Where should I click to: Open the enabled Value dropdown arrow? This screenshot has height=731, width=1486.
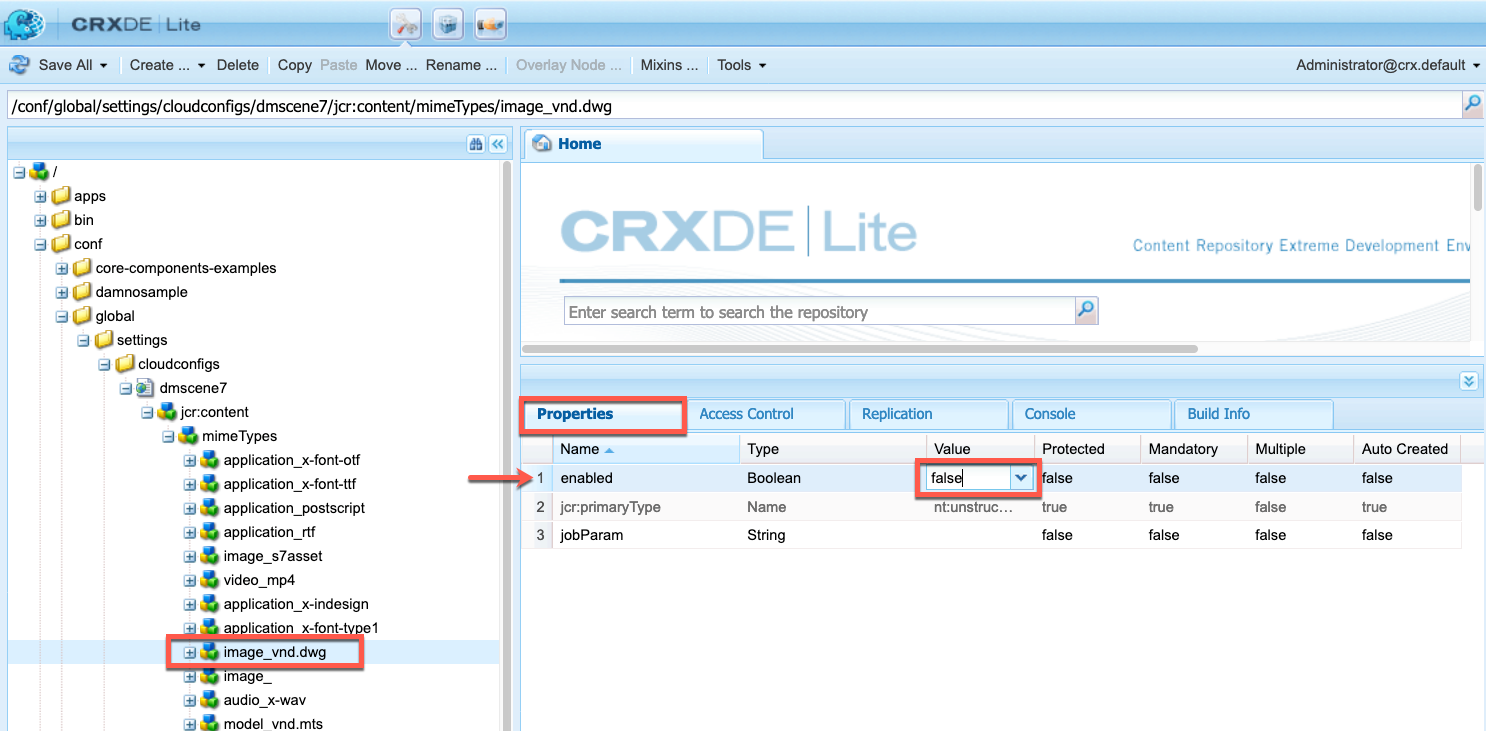pos(1021,478)
